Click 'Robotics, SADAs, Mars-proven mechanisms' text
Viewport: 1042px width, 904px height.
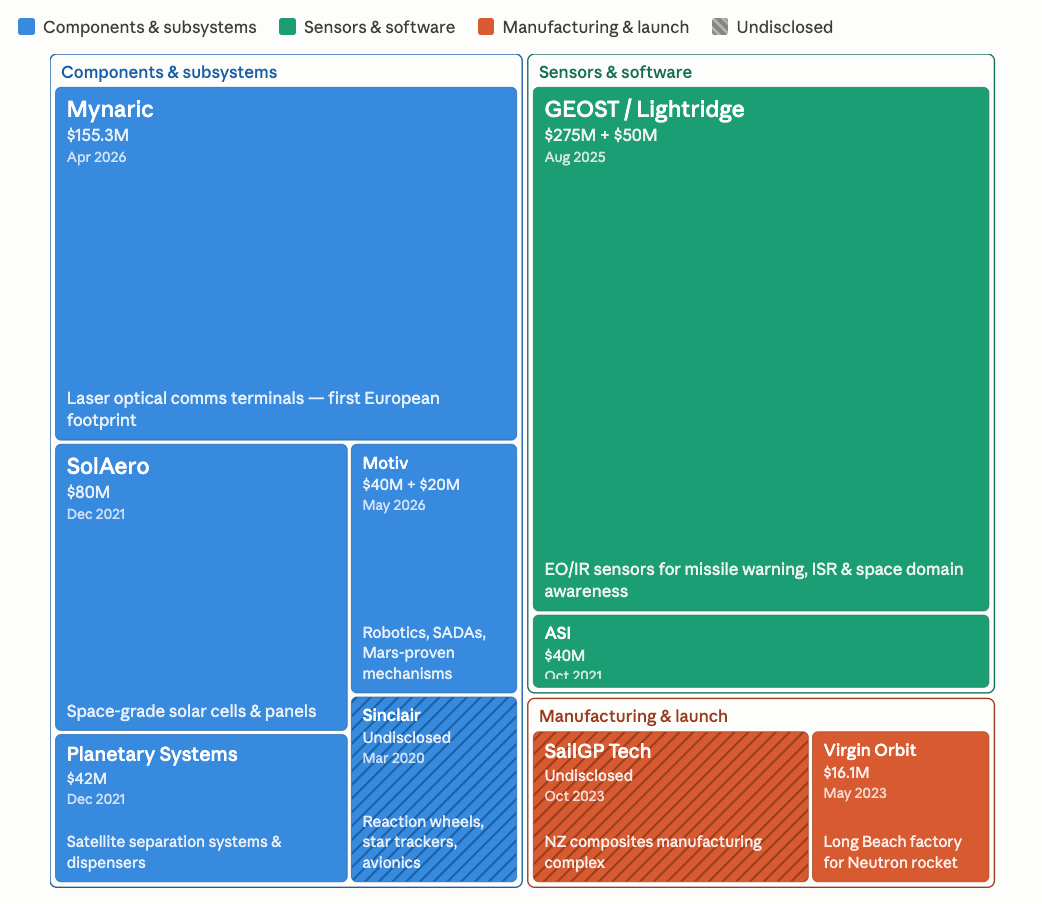click(424, 653)
